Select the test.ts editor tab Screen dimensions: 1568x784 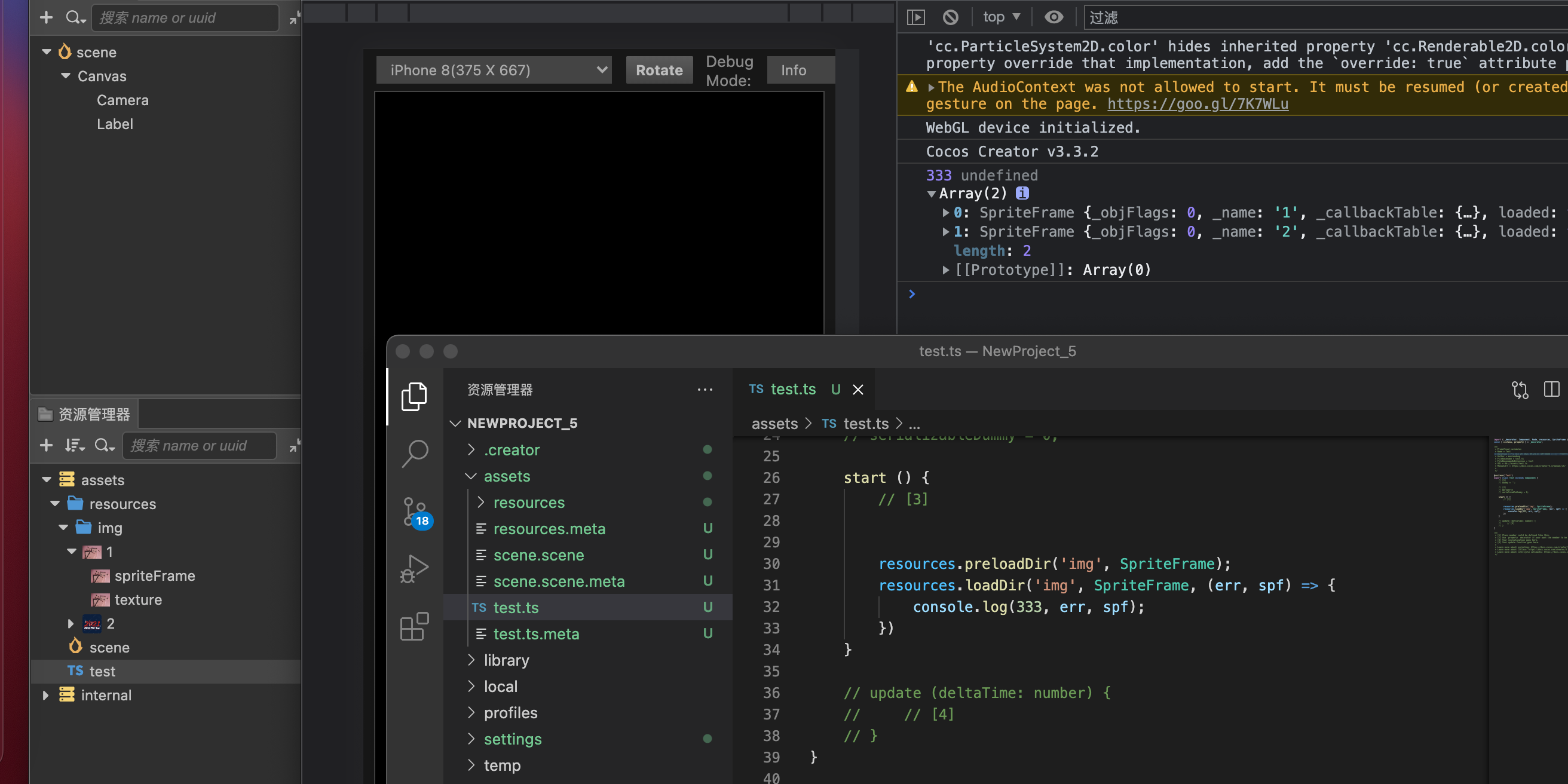click(x=792, y=389)
